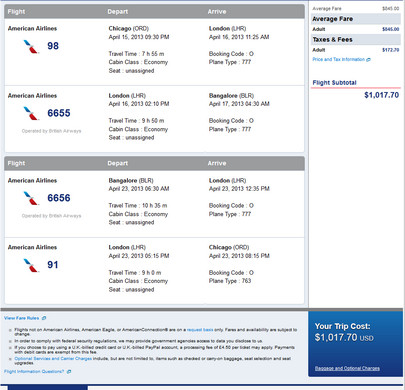Follow the 'request basis' link

[x=200, y=330]
